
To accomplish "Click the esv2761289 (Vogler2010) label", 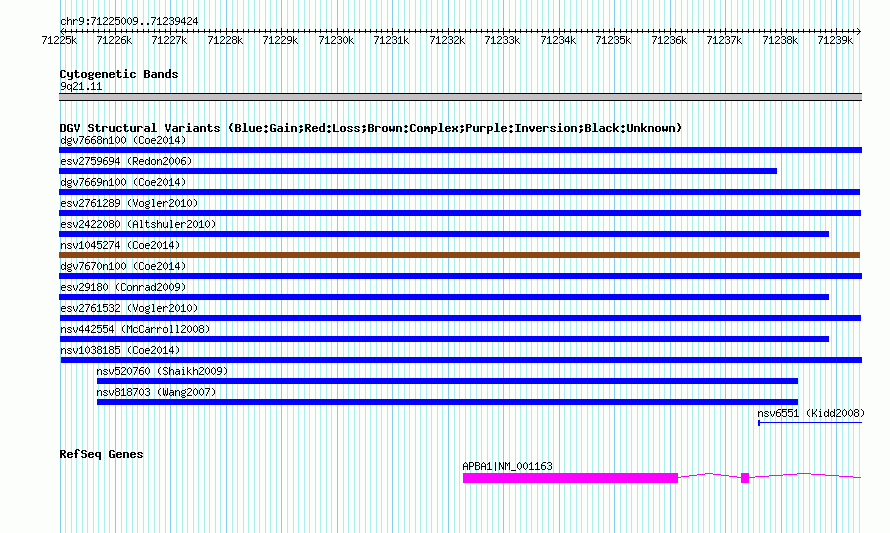I will (129, 203).
